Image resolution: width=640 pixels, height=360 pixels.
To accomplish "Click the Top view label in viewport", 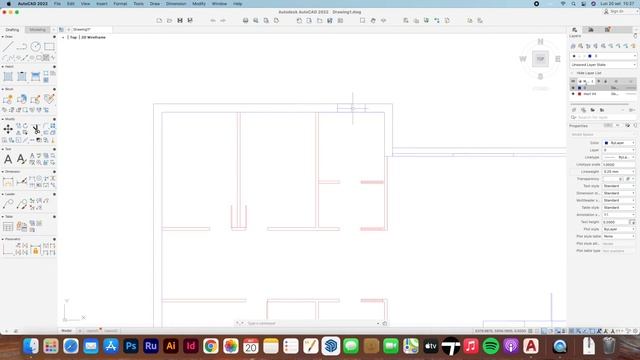I will click(73, 37).
